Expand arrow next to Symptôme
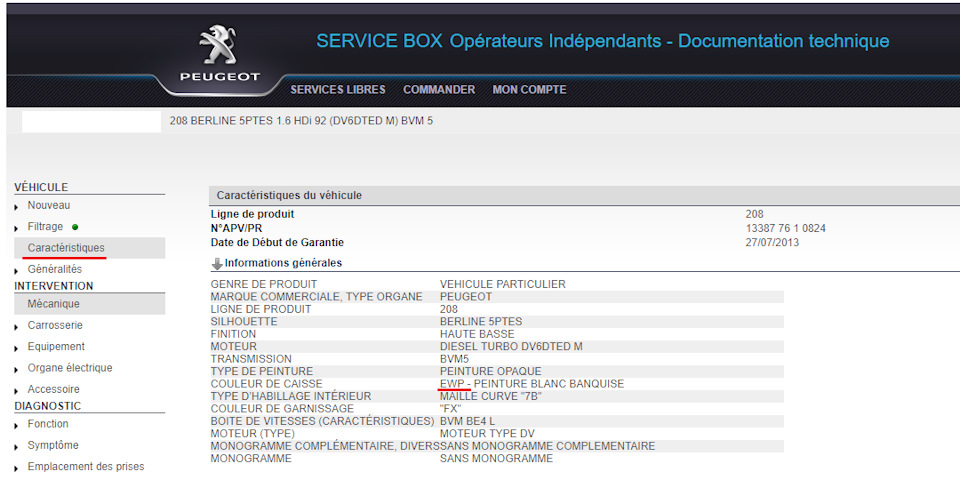Viewport: 960px width, 480px height. pos(17,447)
